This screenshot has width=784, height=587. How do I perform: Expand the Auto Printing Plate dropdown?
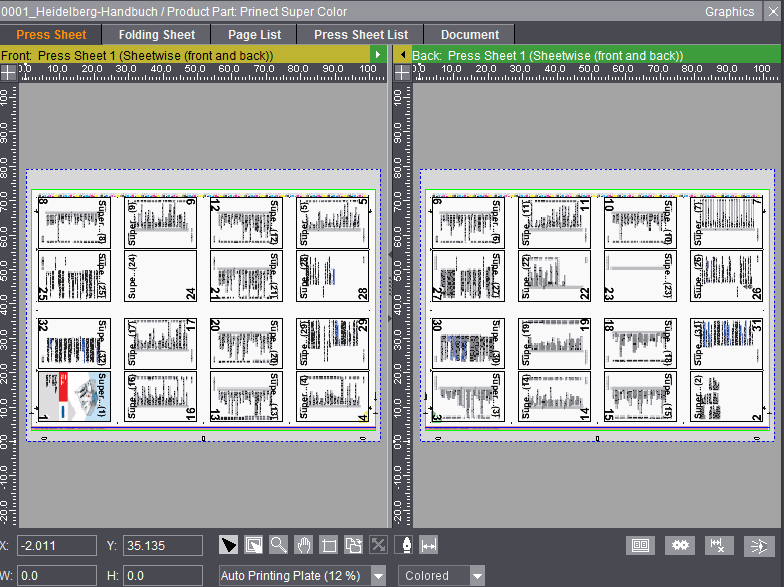click(x=378, y=576)
